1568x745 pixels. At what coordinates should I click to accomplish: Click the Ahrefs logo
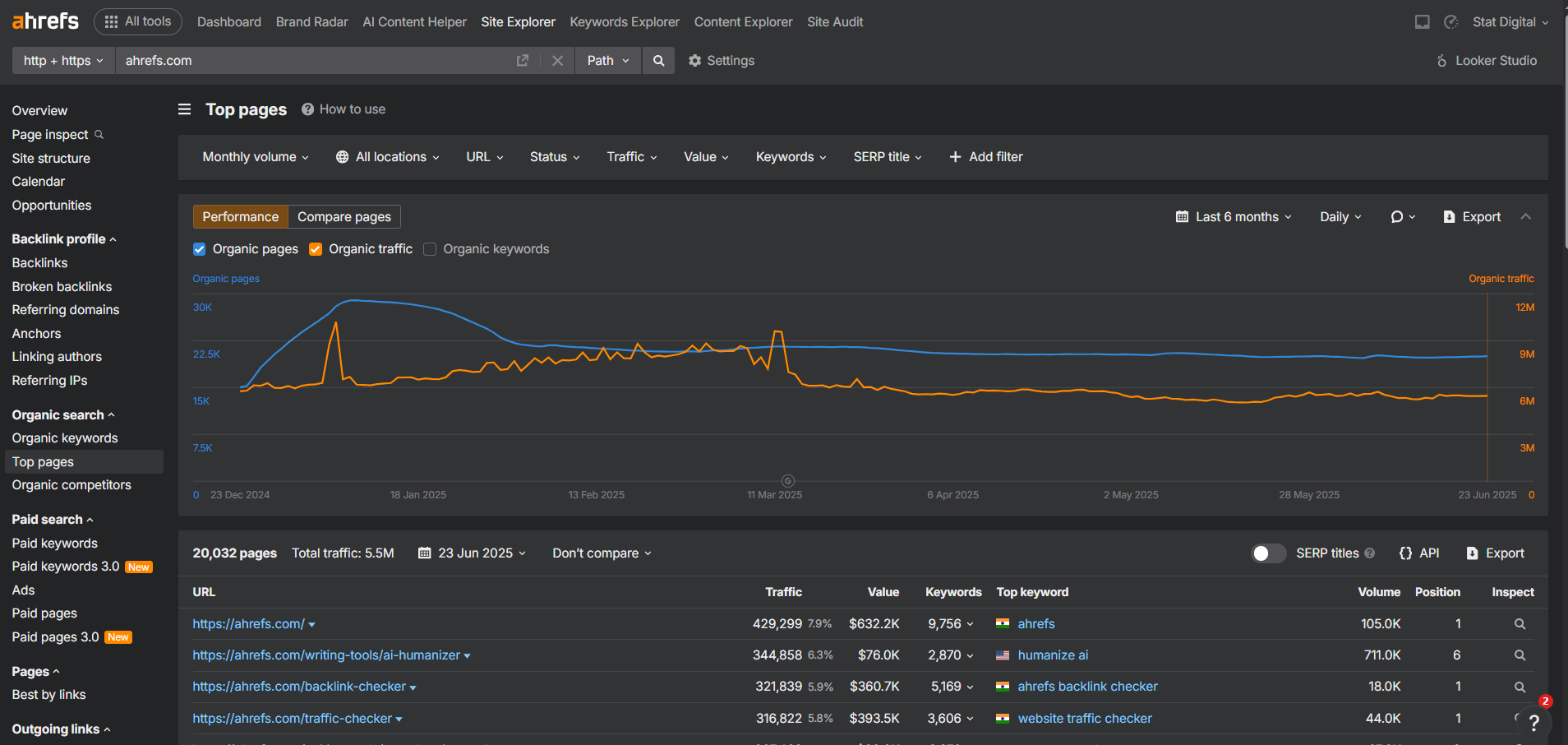(x=45, y=21)
